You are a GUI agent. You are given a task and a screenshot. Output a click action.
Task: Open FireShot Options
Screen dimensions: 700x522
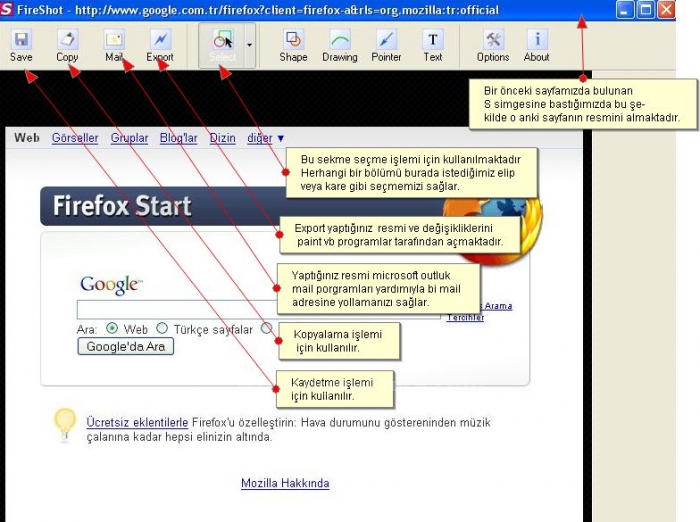point(493,45)
